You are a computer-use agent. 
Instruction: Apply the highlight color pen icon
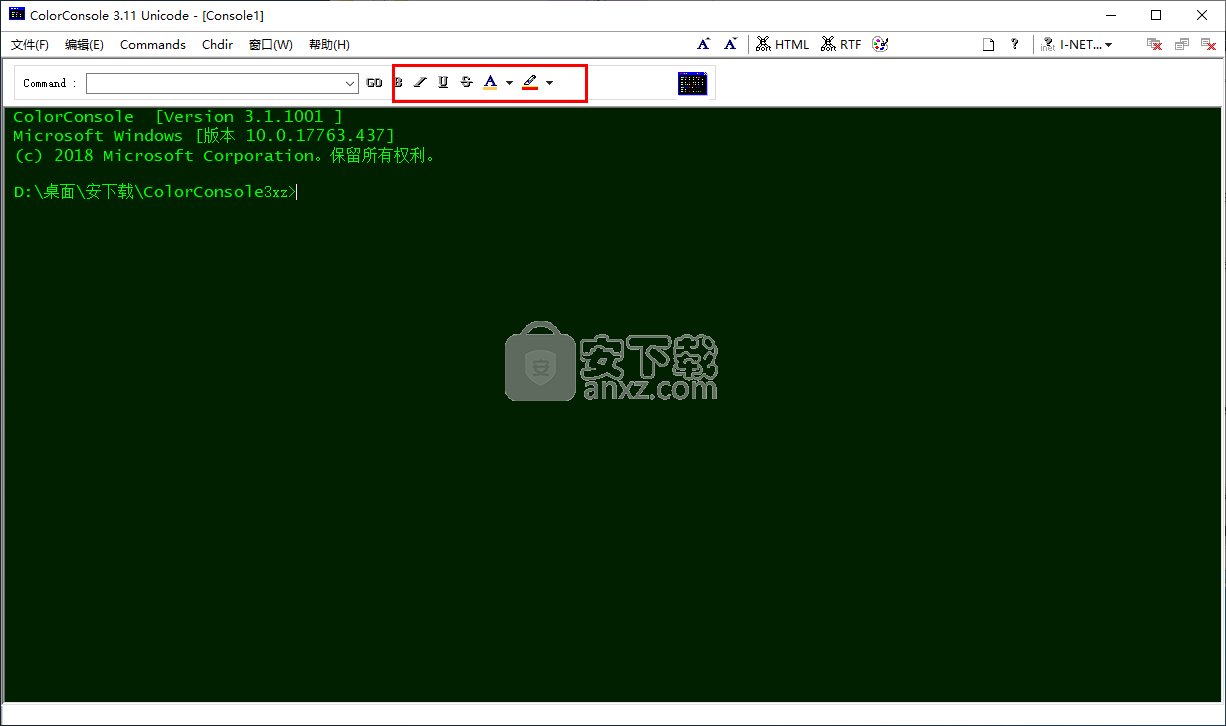[530, 82]
